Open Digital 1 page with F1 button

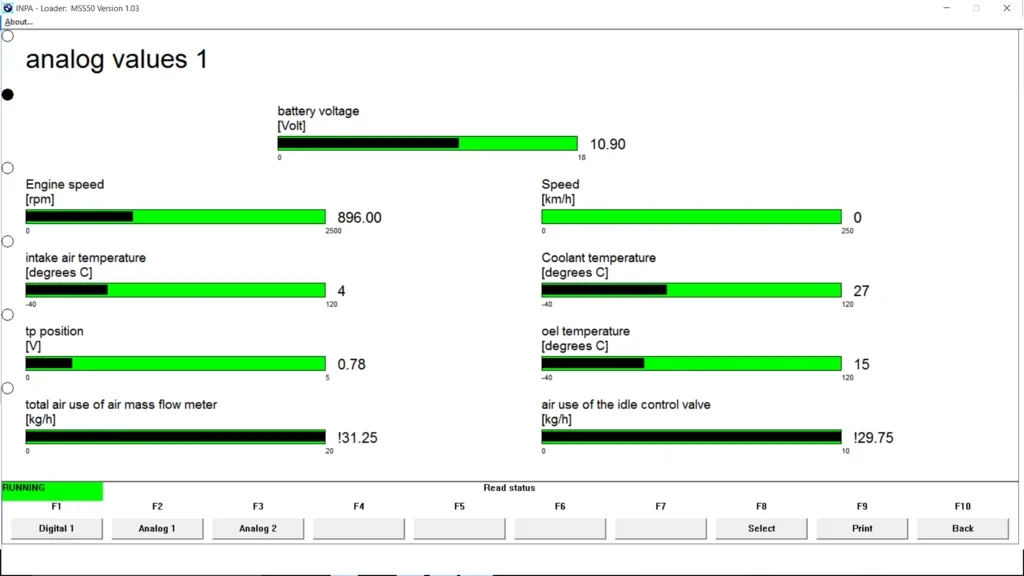point(57,528)
